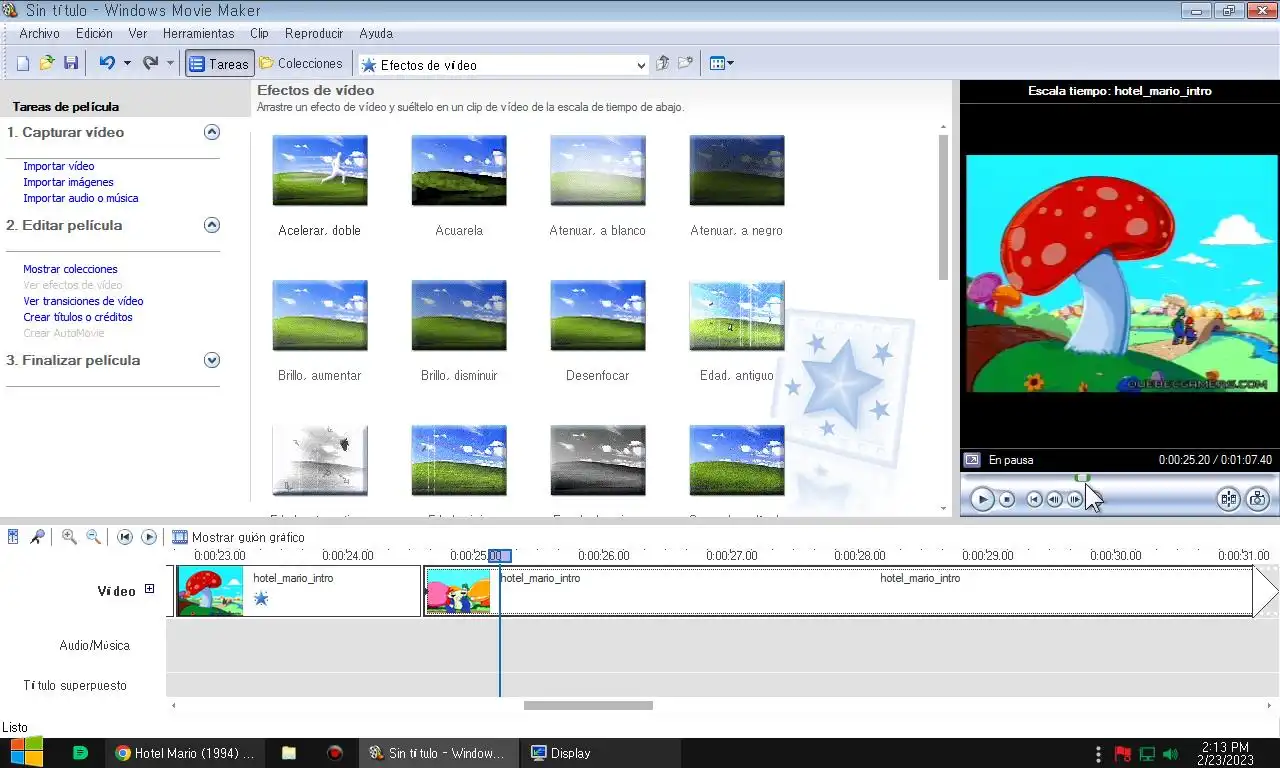This screenshot has width=1280, height=768.
Task: Open the undo history dropdown arrow
Action: [127, 63]
